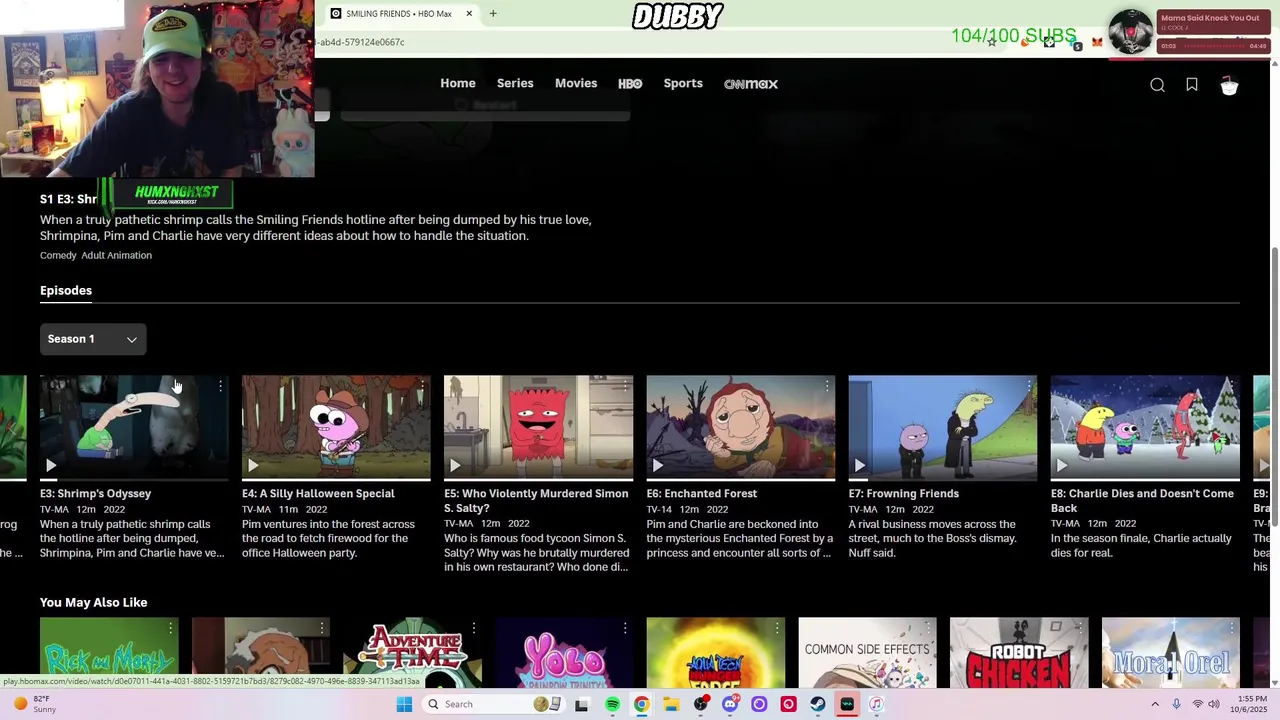Image resolution: width=1280 pixels, height=720 pixels.
Task: Open options menu on E4 Halloween Special thumbnail
Action: pos(422,386)
